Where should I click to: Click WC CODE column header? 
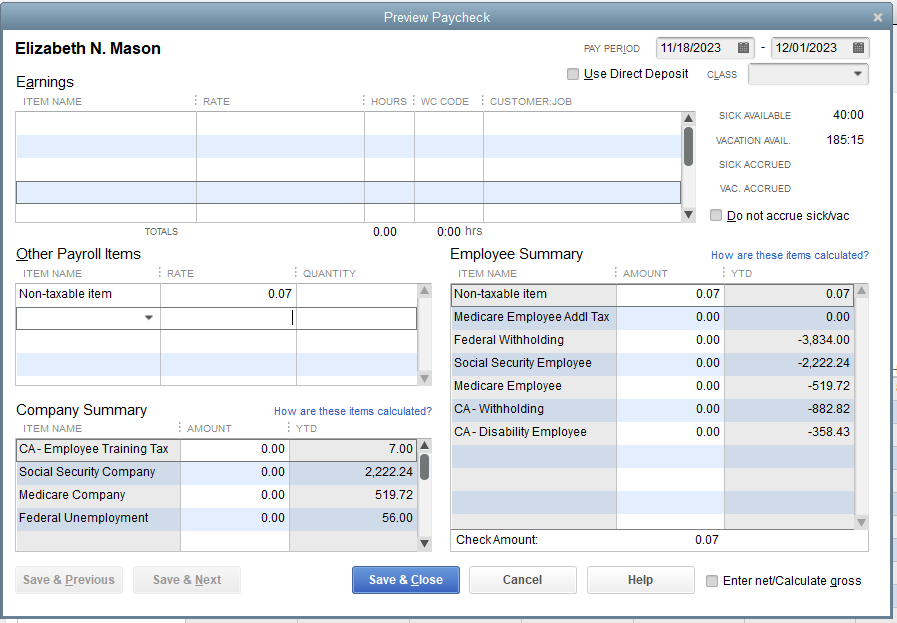tap(444, 101)
